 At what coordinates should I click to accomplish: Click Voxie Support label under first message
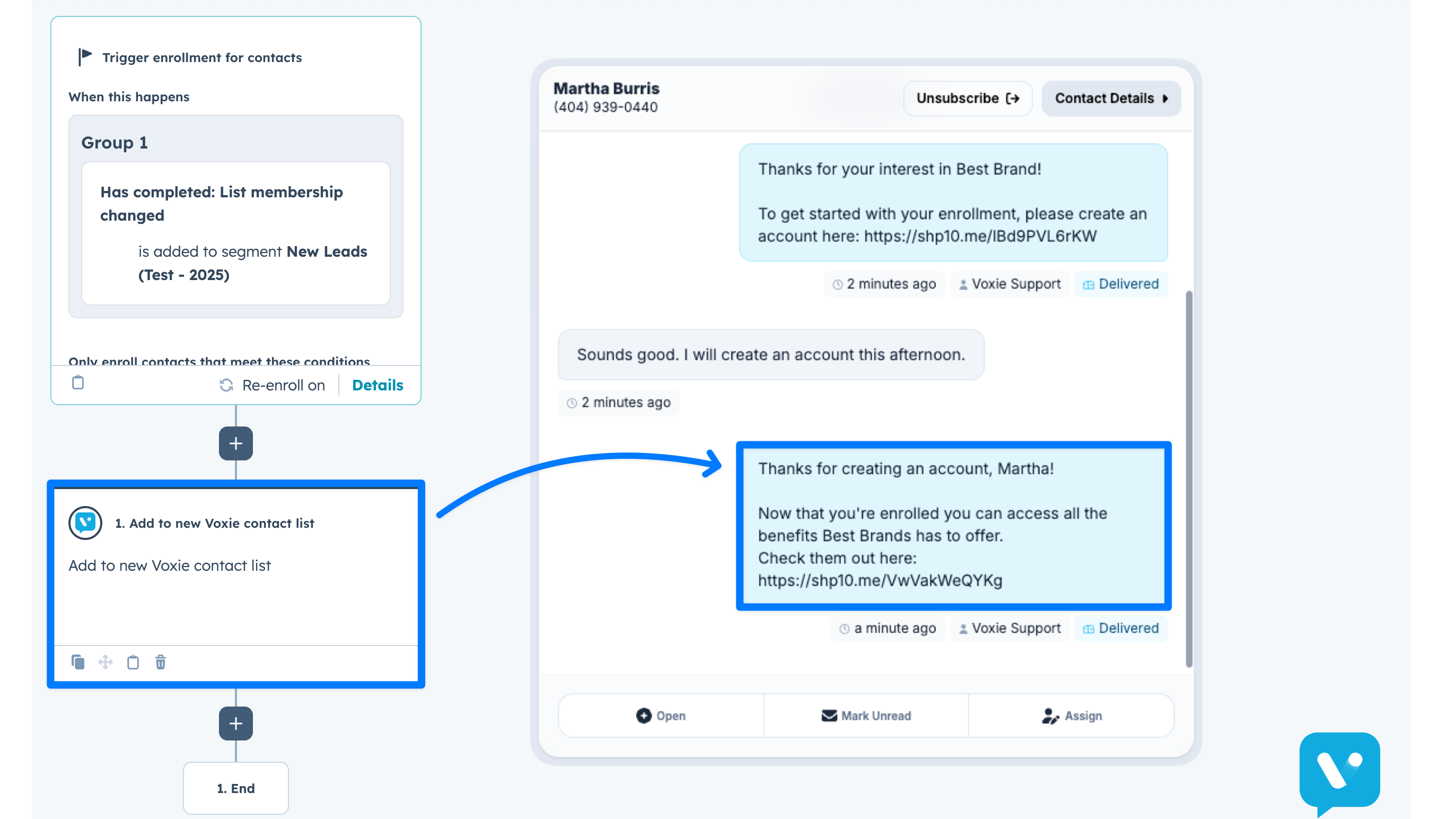pos(1010,284)
